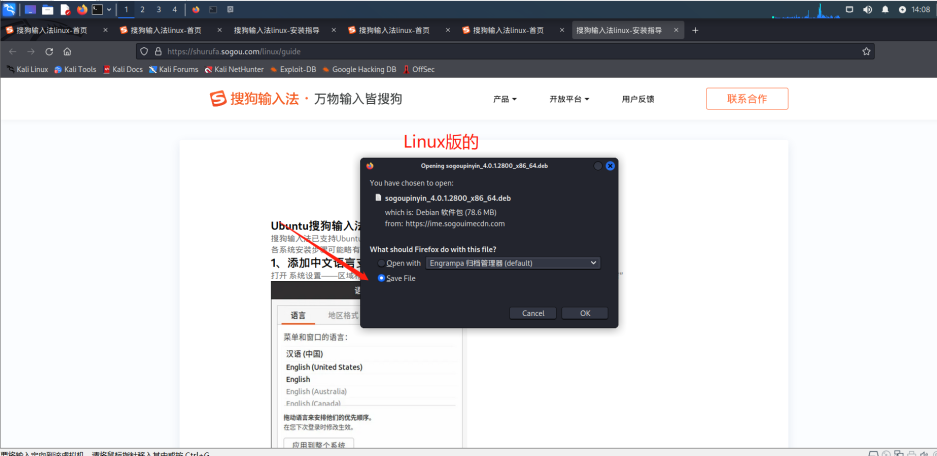Viewport: 937px width, 456px height.
Task: Focus the Firefox window in taskbar
Action: 195,10
